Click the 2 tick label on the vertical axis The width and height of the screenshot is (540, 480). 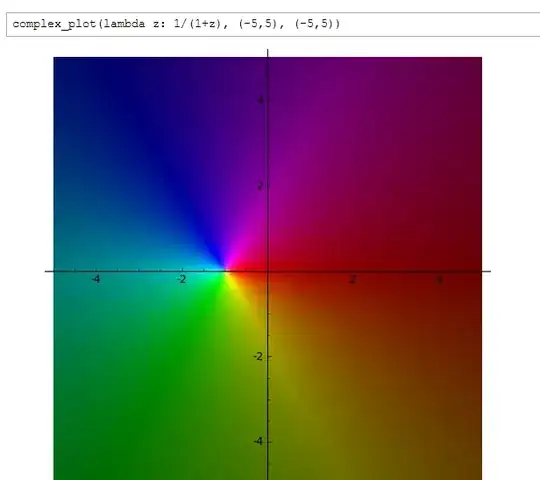[x=260, y=186]
